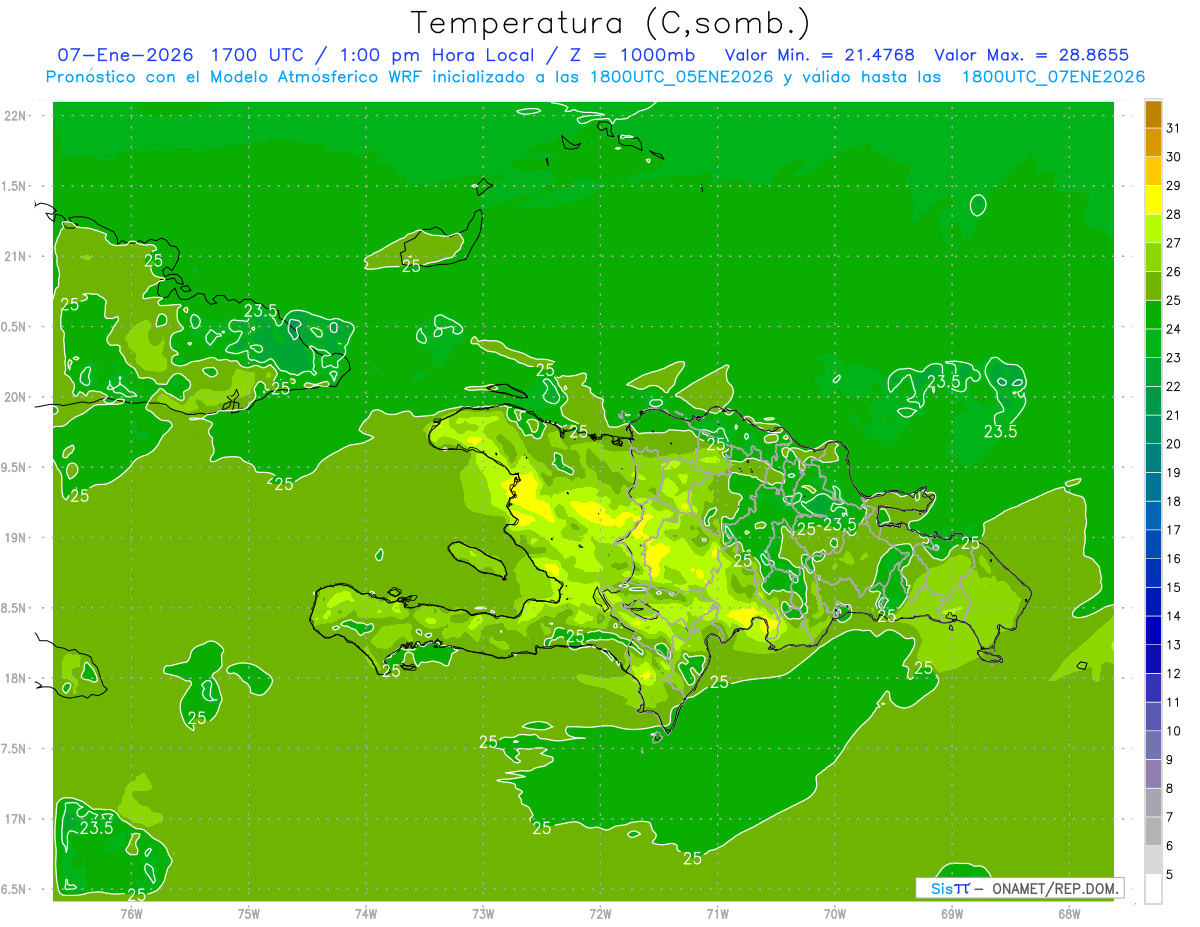Click the "68W" longitude axis label

pos(1068,913)
